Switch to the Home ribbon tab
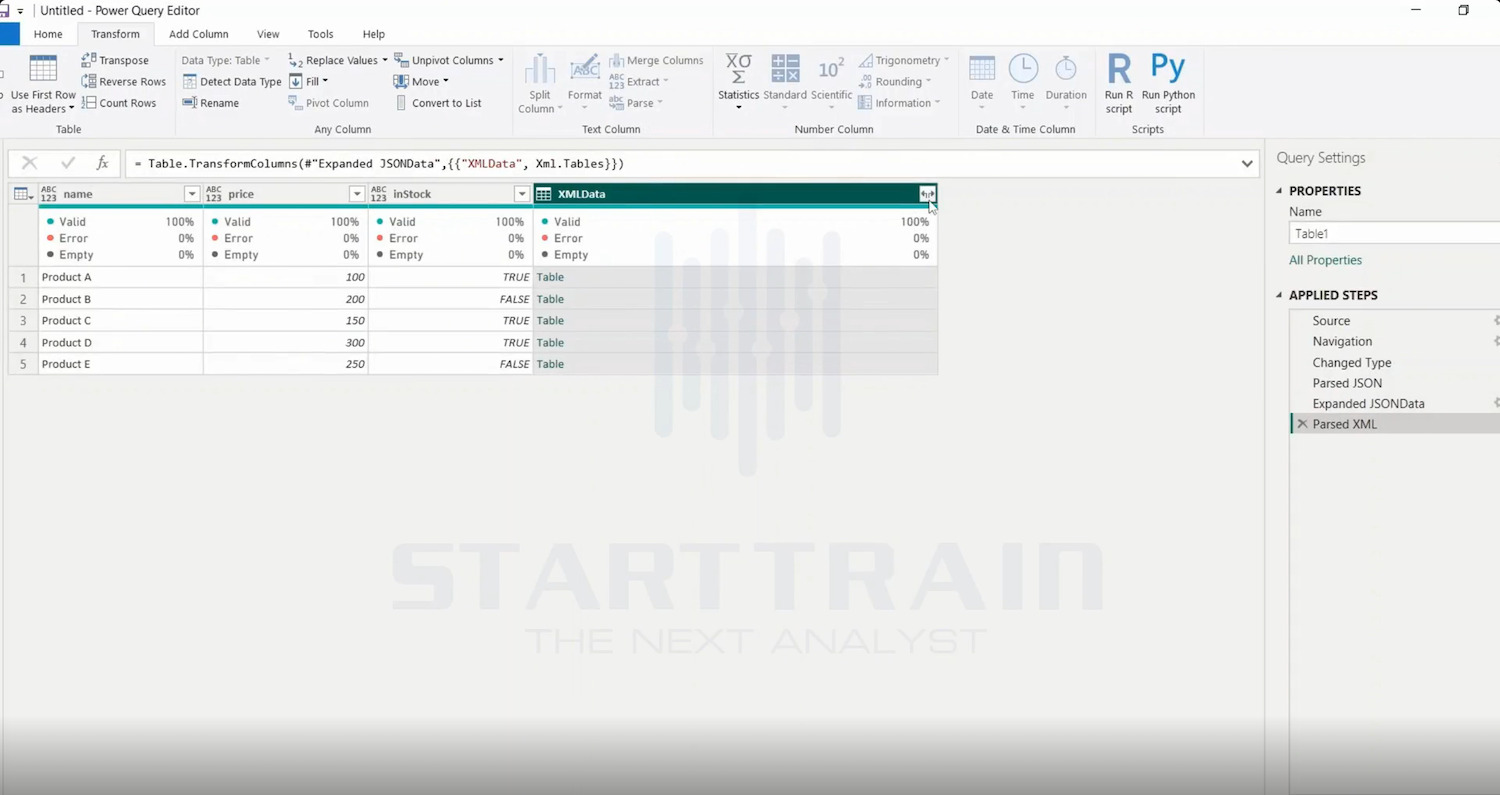The width and height of the screenshot is (1500, 795). (48, 34)
